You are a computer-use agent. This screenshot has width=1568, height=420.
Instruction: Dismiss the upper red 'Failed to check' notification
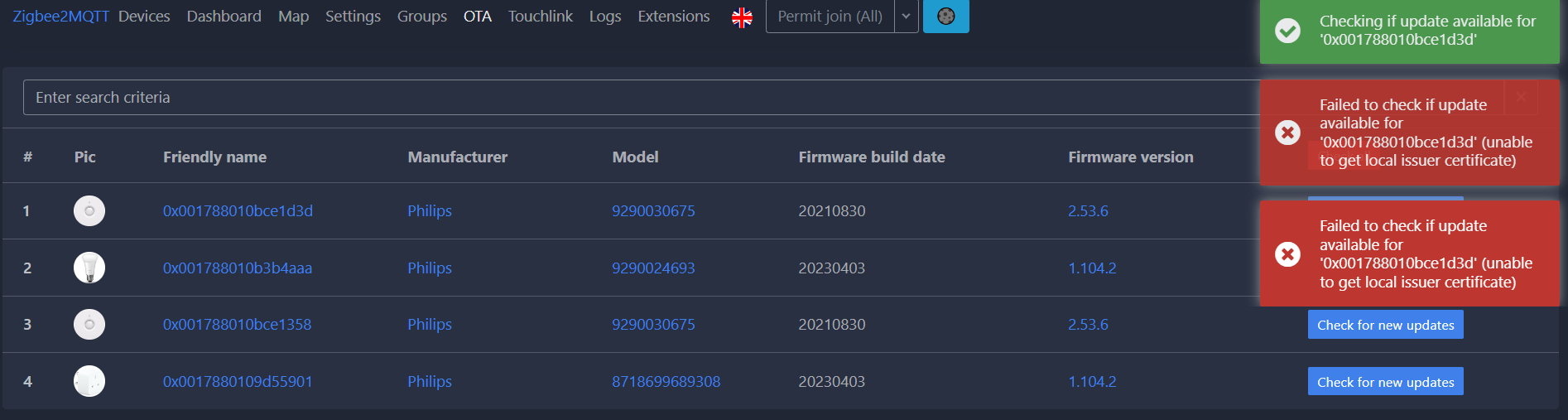click(1409, 133)
